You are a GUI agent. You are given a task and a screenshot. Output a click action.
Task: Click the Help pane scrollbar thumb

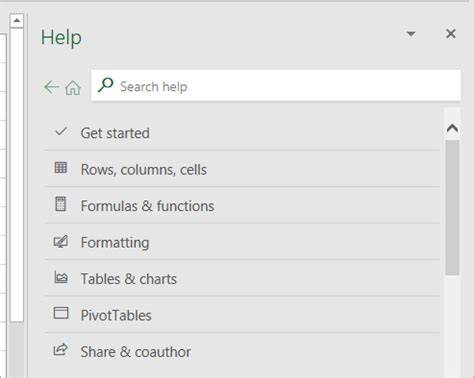click(x=452, y=208)
